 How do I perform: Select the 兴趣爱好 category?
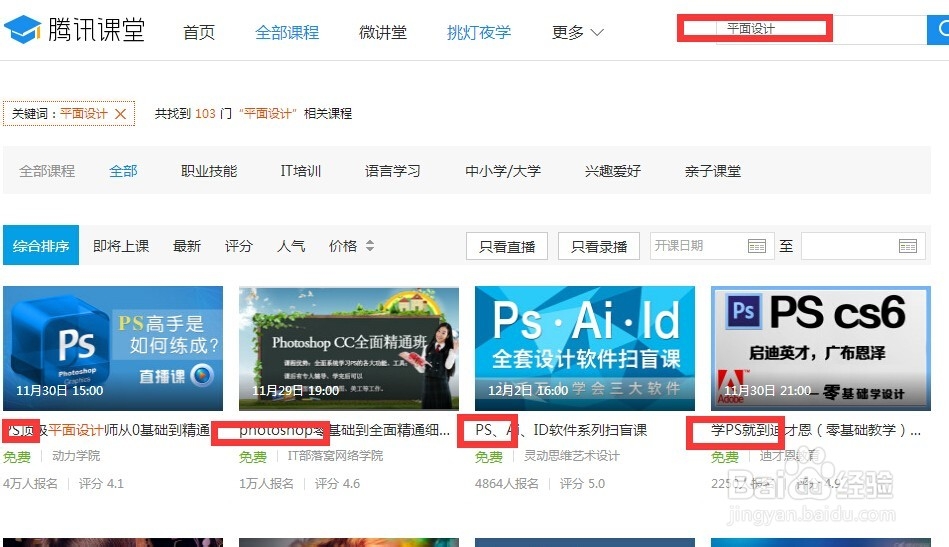point(613,171)
